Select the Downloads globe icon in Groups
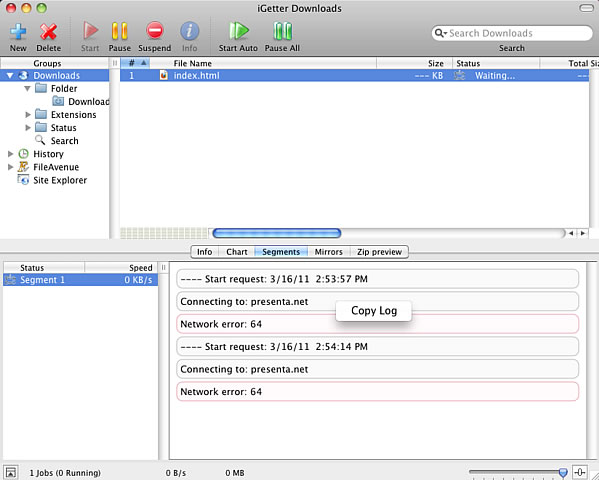The image size is (599, 480). click(x=23, y=76)
